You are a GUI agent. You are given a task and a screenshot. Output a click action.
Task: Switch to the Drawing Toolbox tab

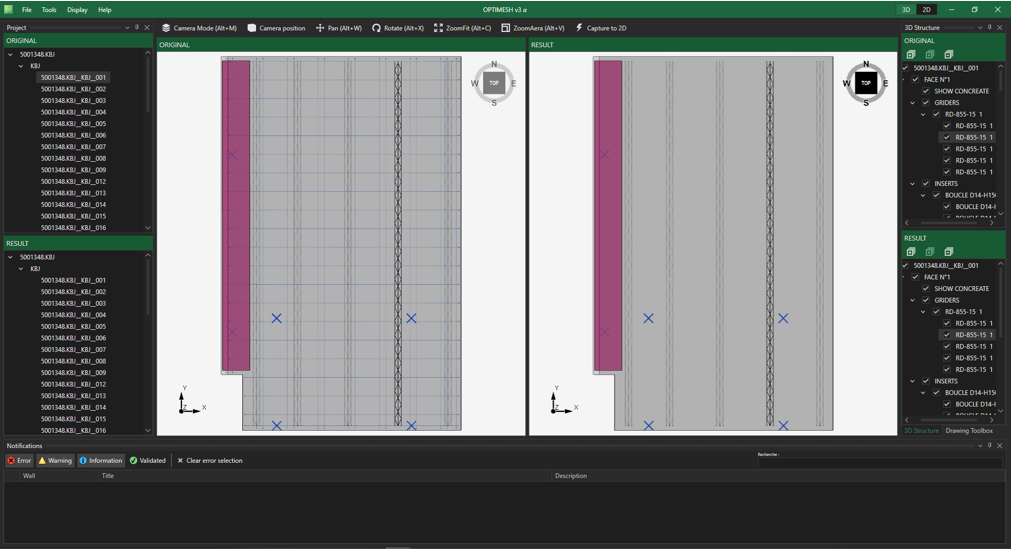969,431
